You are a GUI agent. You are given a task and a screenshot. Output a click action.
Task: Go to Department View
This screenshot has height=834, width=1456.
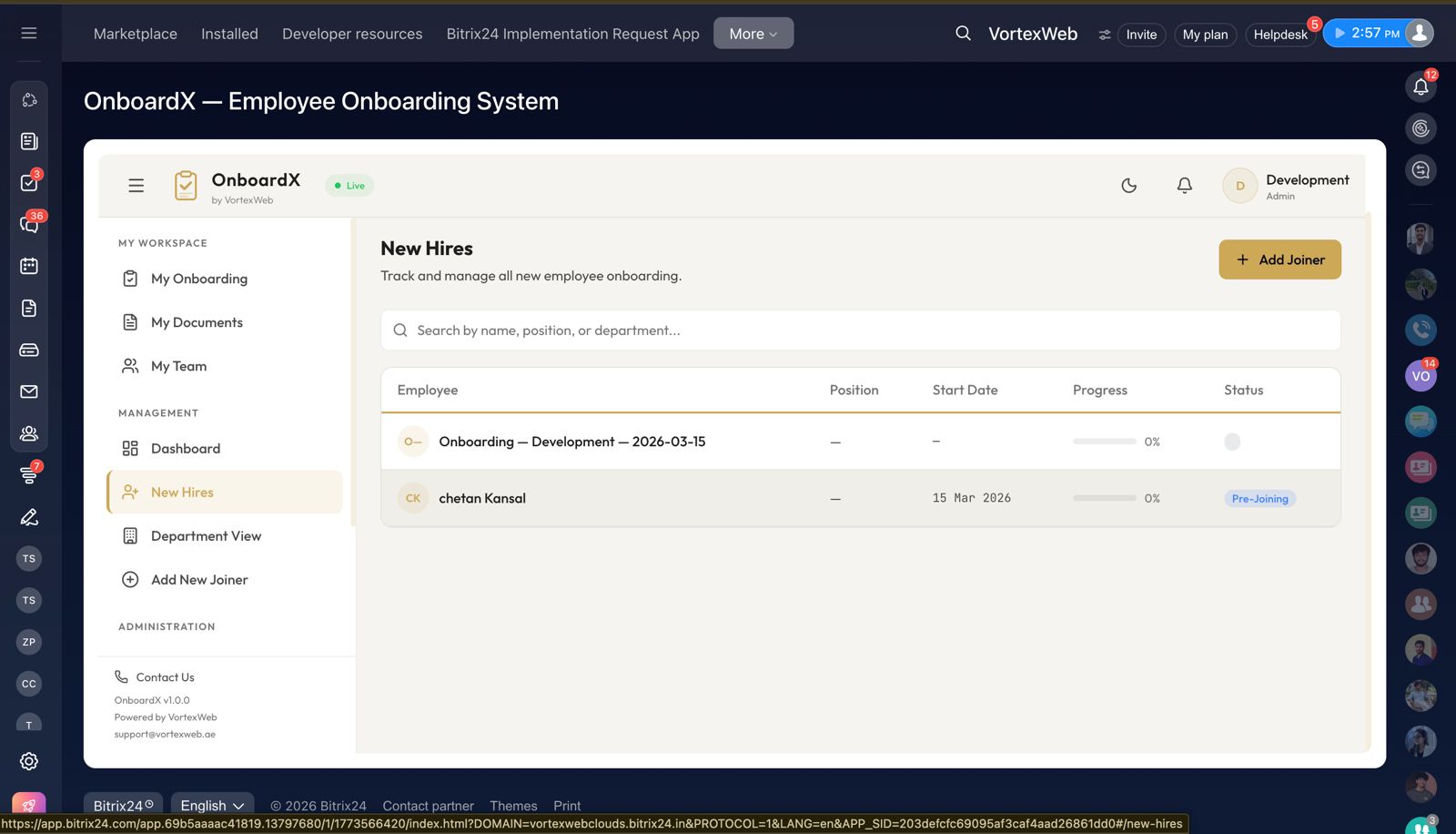[x=206, y=536]
